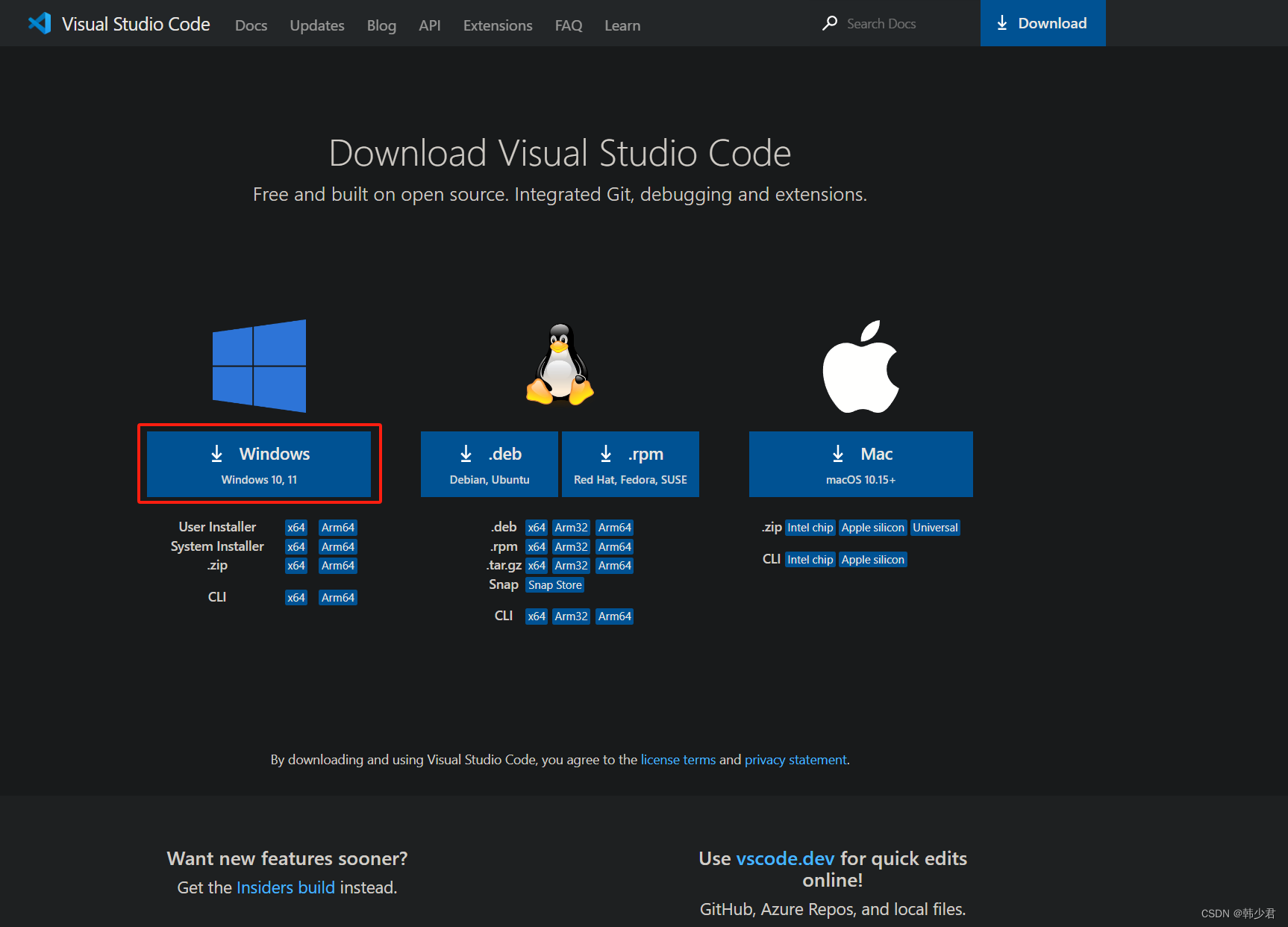Select Linux CLI Arm32 download

click(572, 617)
